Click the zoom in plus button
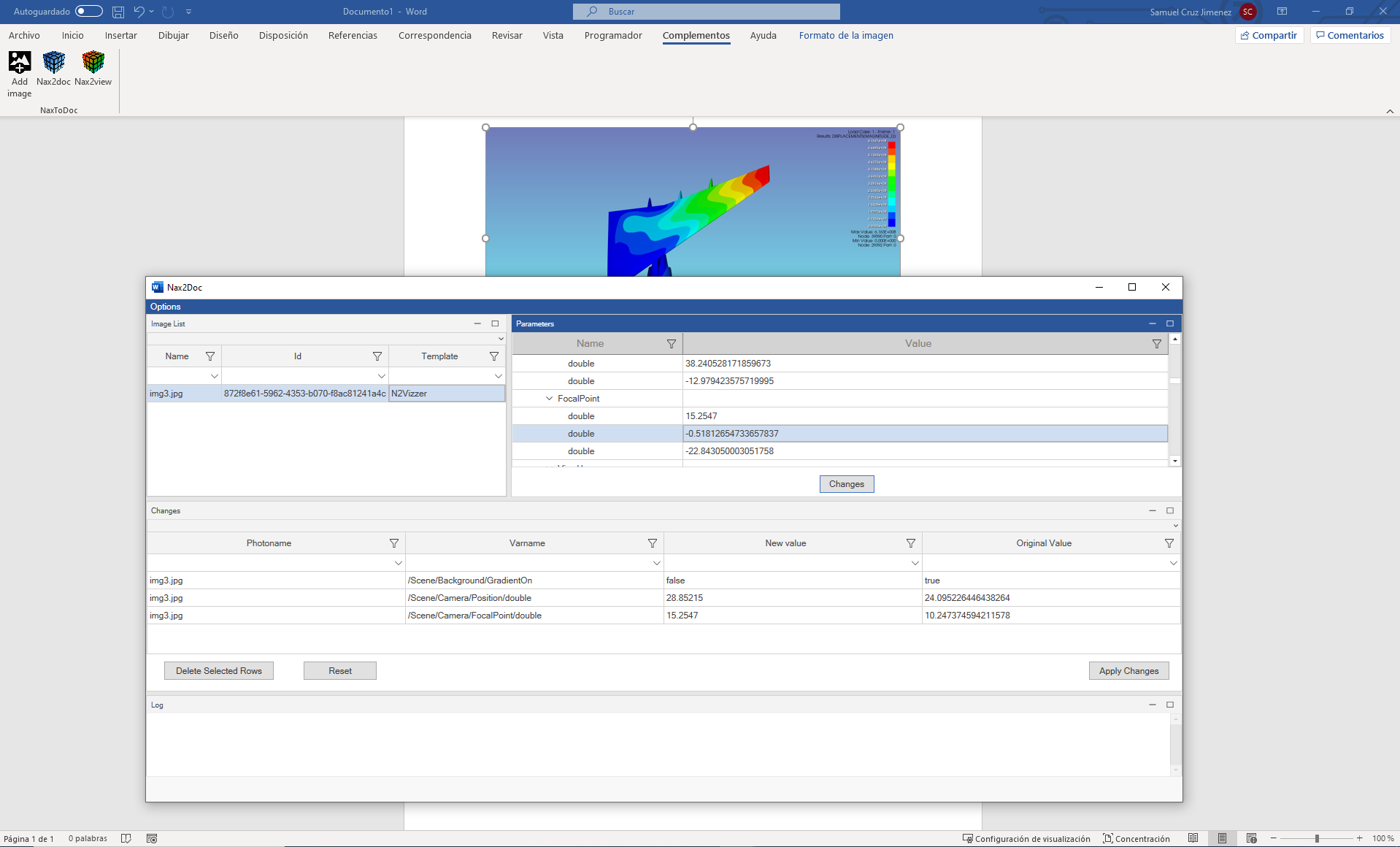Image resolution: width=1400 pixels, height=847 pixels. point(1360,838)
